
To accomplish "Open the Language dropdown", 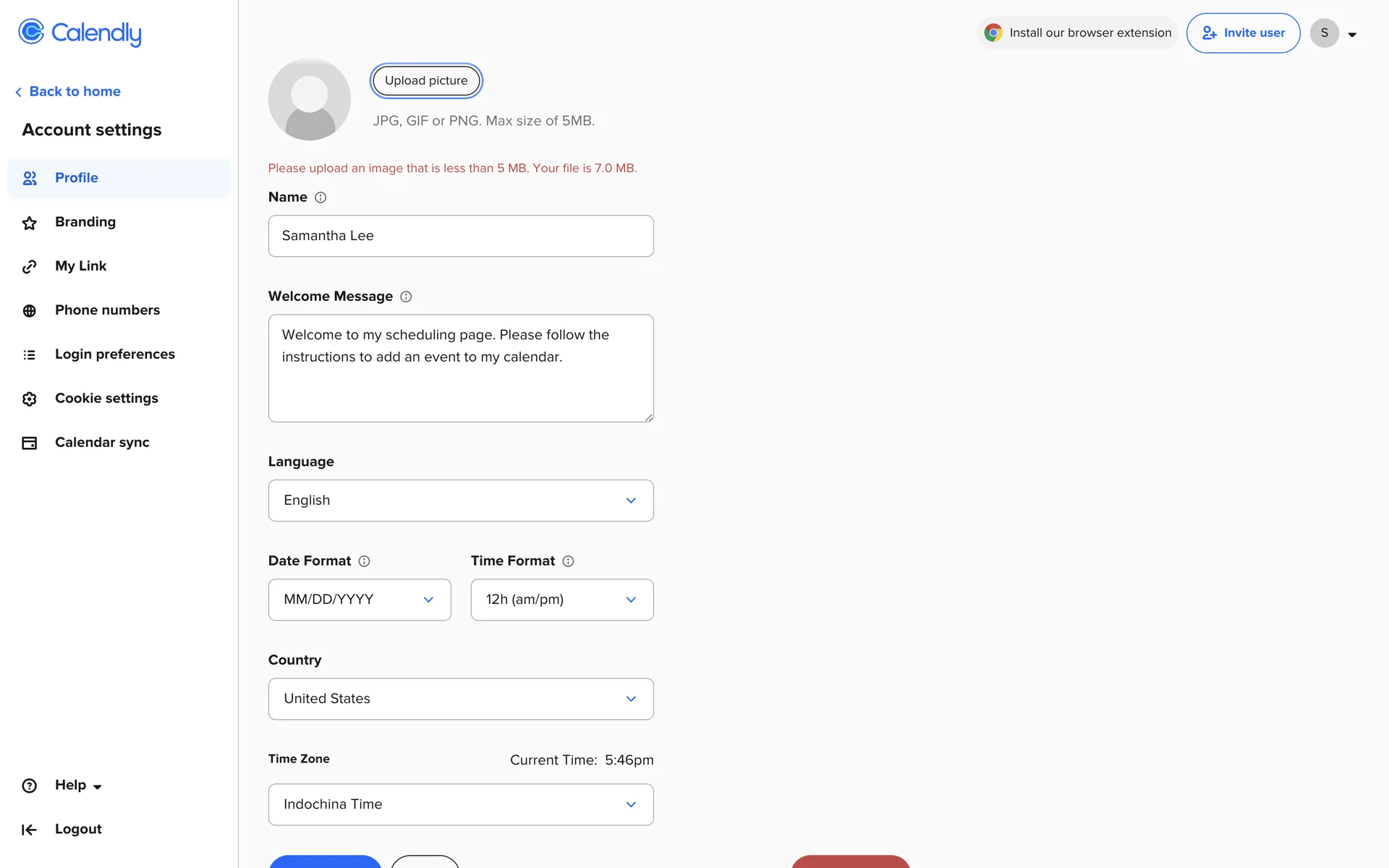I will tap(461, 501).
